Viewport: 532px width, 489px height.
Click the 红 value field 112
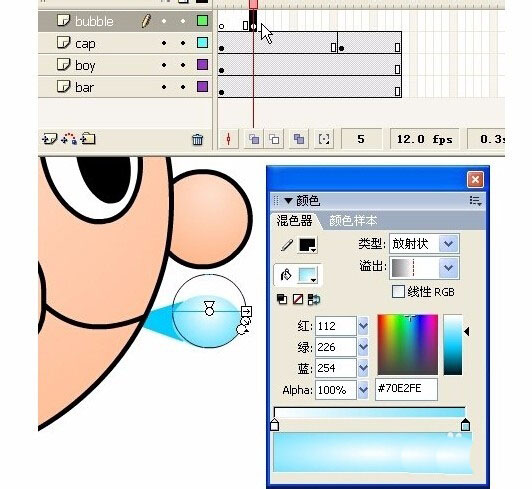[336, 326]
